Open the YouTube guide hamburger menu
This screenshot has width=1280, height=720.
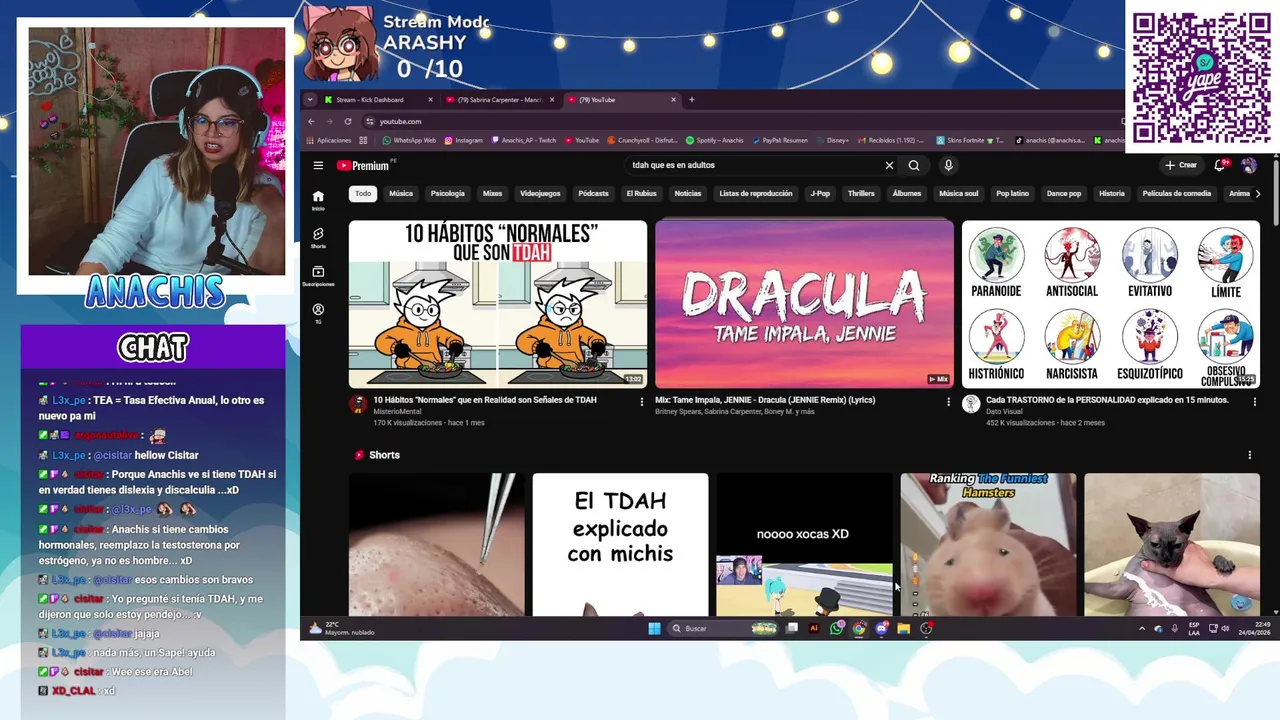[318, 166]
